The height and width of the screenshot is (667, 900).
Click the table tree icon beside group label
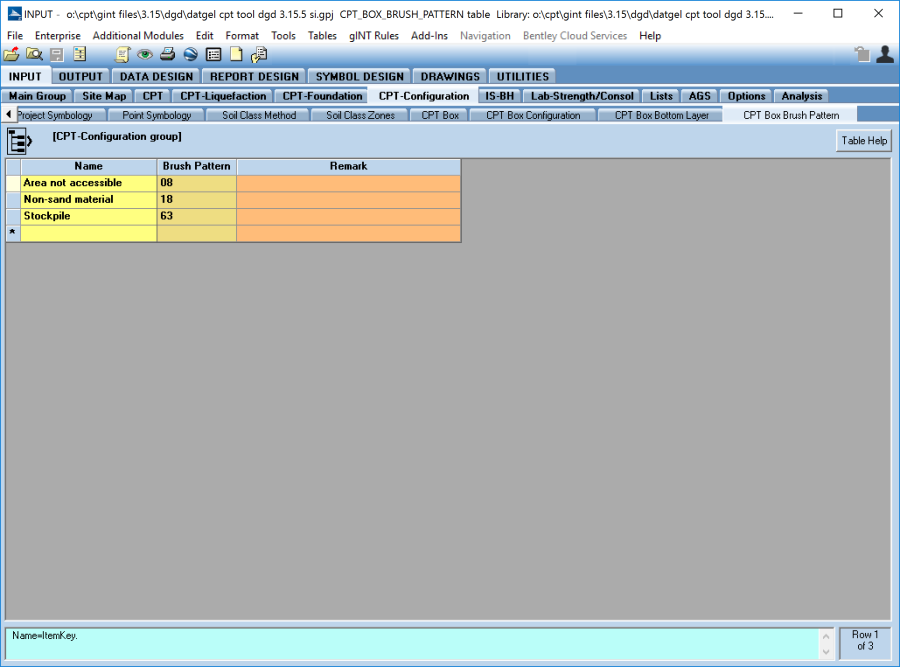21,141
